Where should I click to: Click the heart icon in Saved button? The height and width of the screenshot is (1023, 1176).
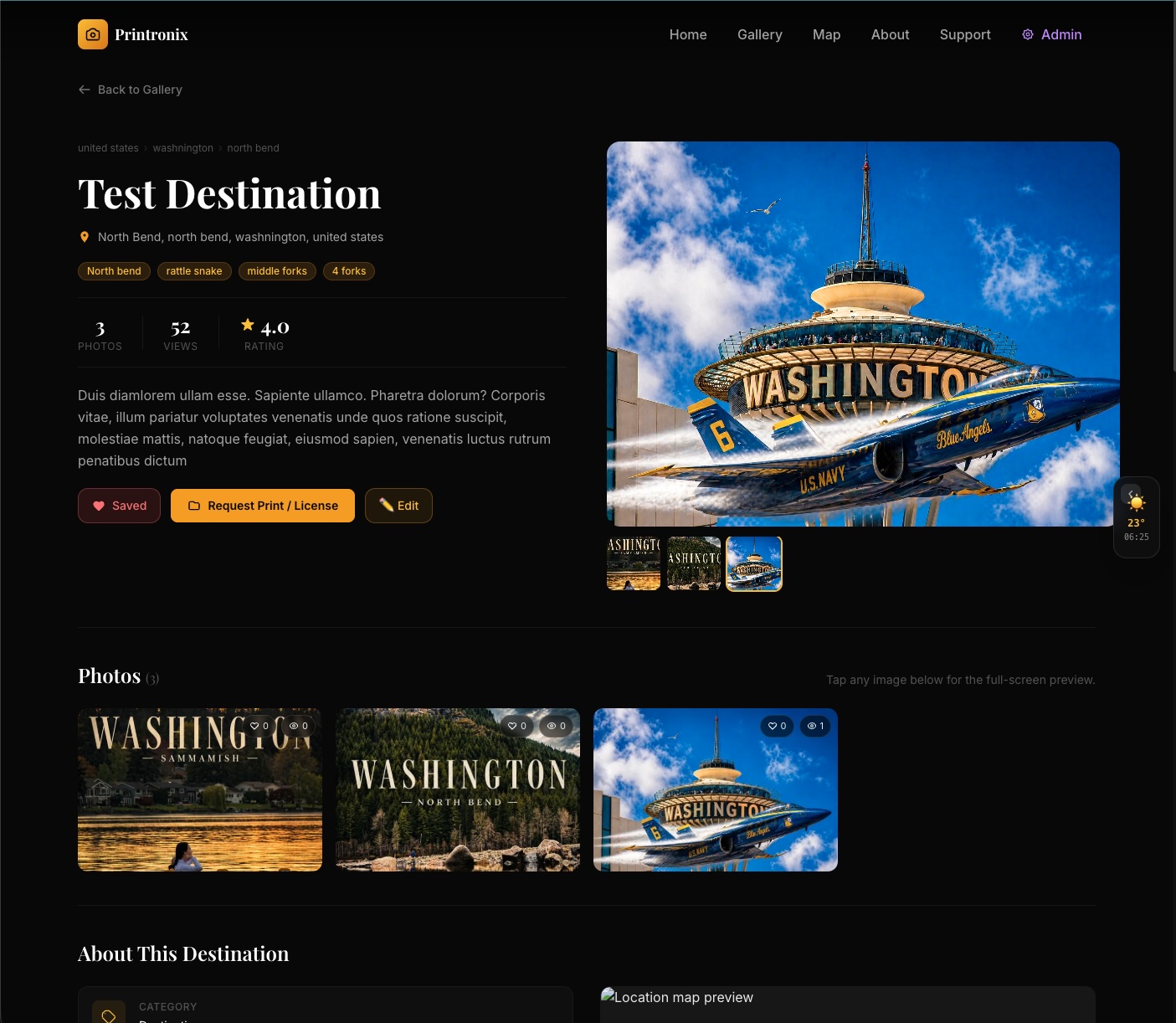coord(99,506)
